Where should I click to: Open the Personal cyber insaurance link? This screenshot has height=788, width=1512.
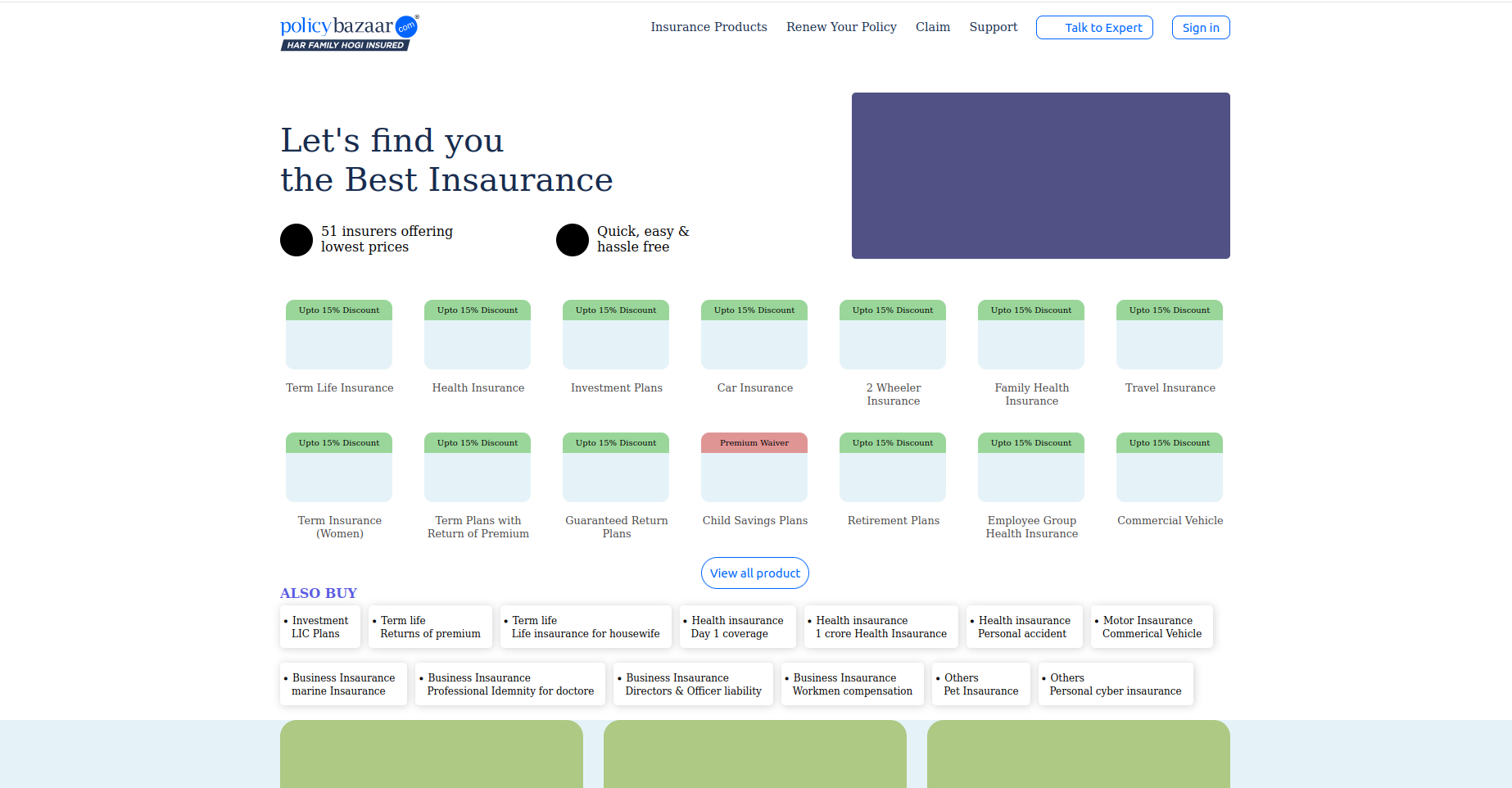click(x=1116, y=684)
